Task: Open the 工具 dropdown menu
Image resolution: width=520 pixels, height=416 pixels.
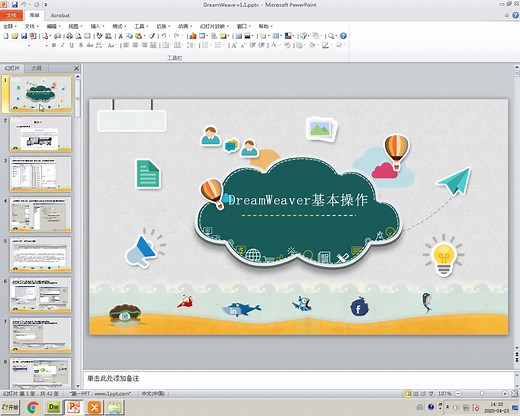Action: pyautogui.click(x=141, y=26)
